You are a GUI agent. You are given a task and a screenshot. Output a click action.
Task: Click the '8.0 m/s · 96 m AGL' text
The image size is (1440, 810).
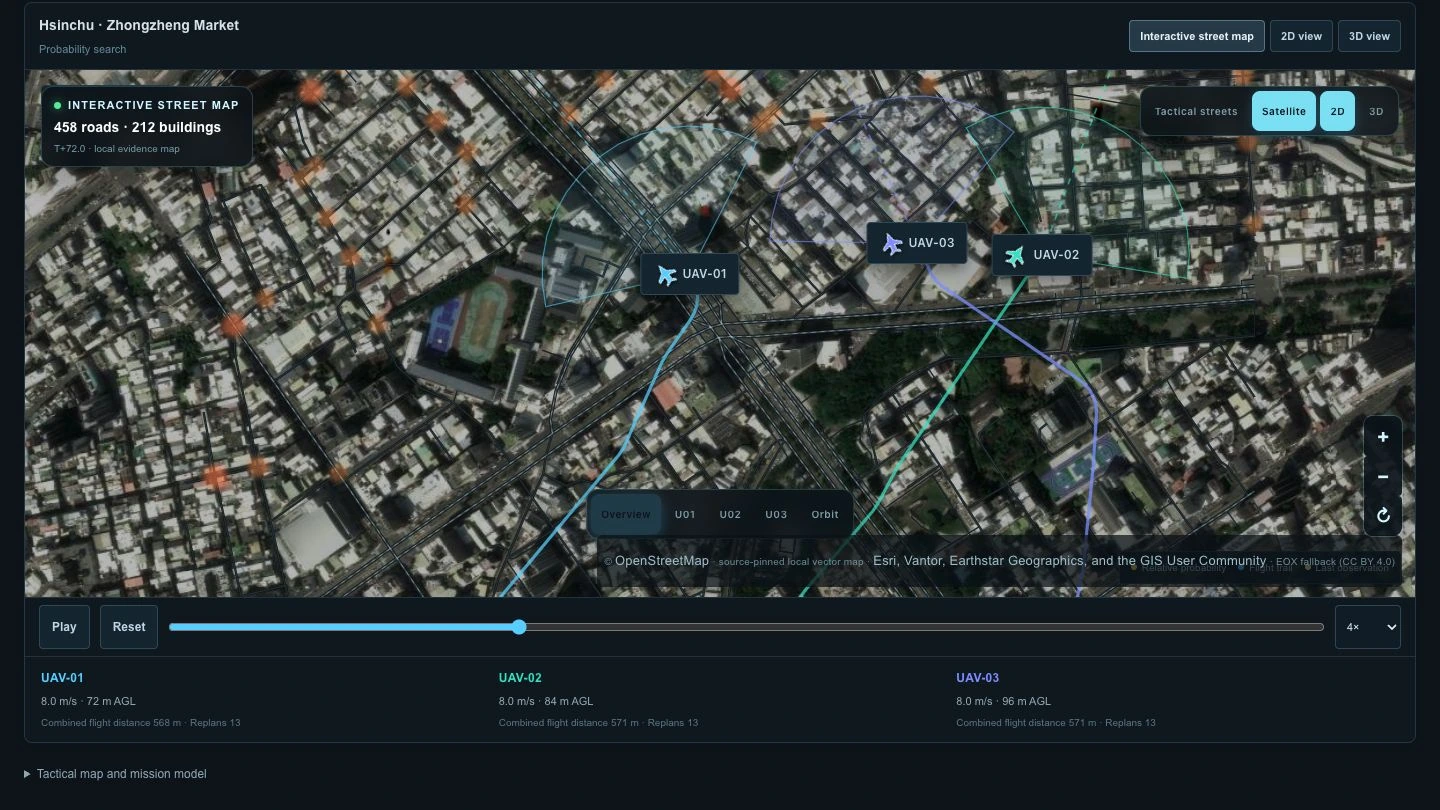tap(1003, 701)
